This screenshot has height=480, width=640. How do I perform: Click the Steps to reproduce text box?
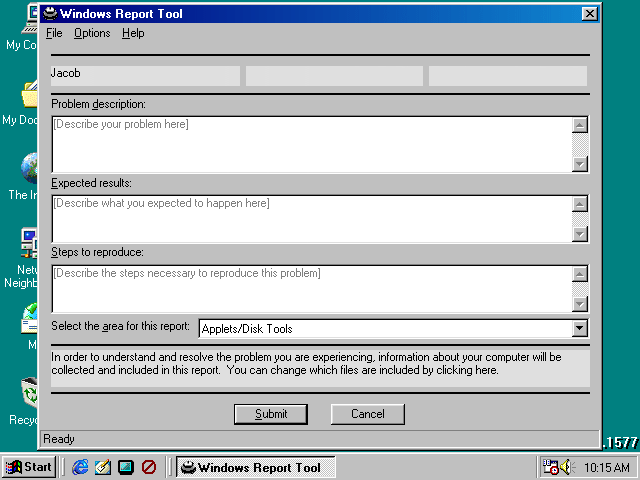point(312,289)
